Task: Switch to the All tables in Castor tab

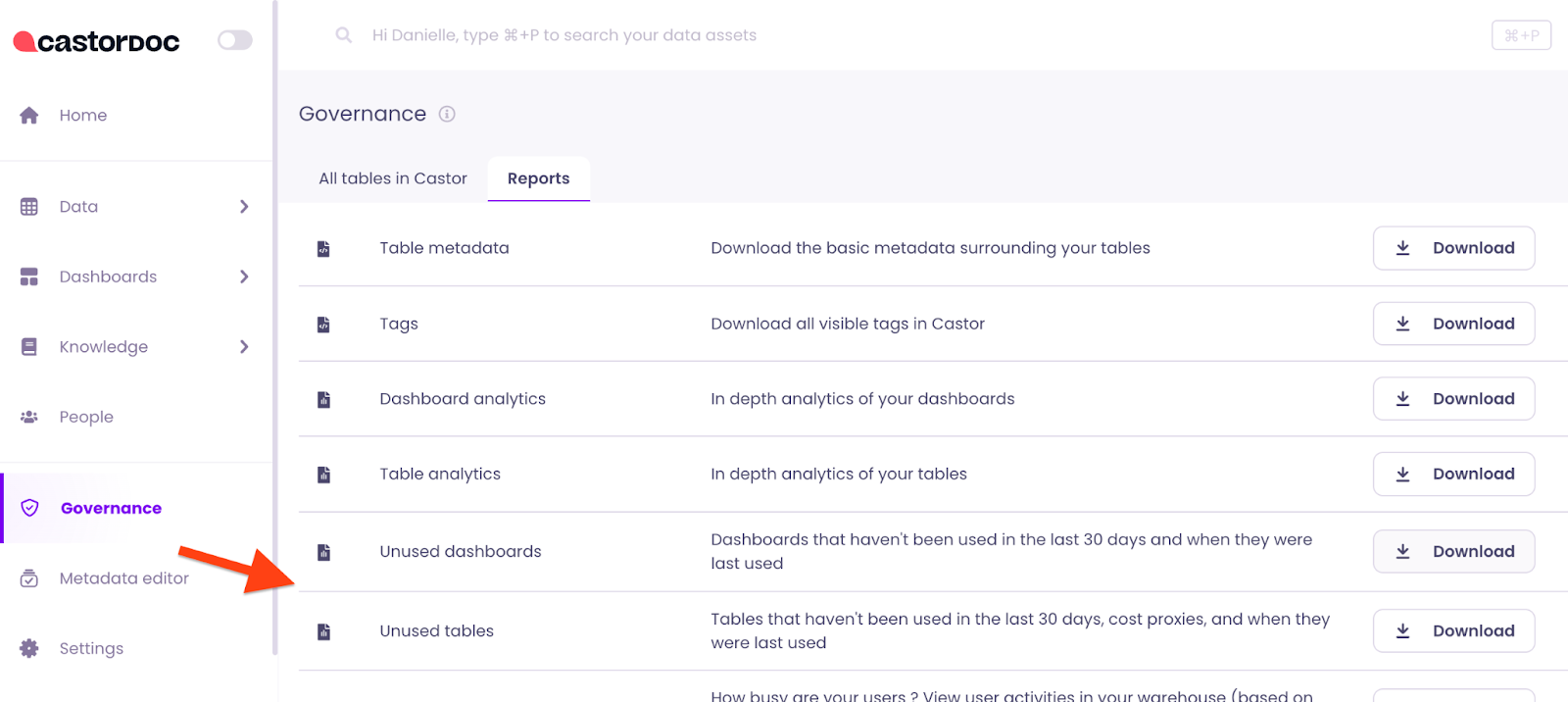Action: click(x=393, y=178)
